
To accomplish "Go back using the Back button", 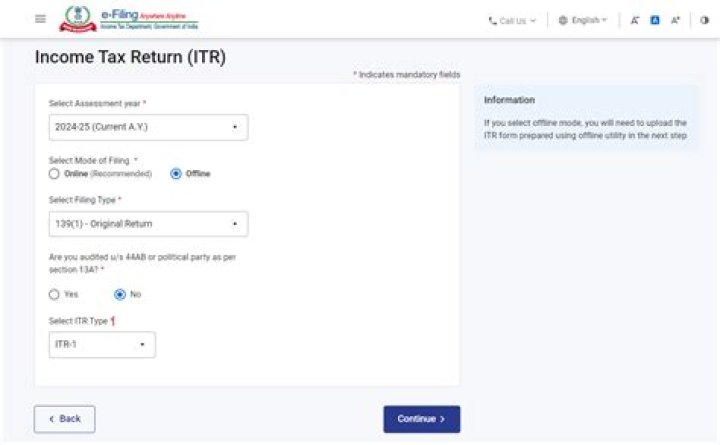I will pyautogui.click(x=64, y=419).
